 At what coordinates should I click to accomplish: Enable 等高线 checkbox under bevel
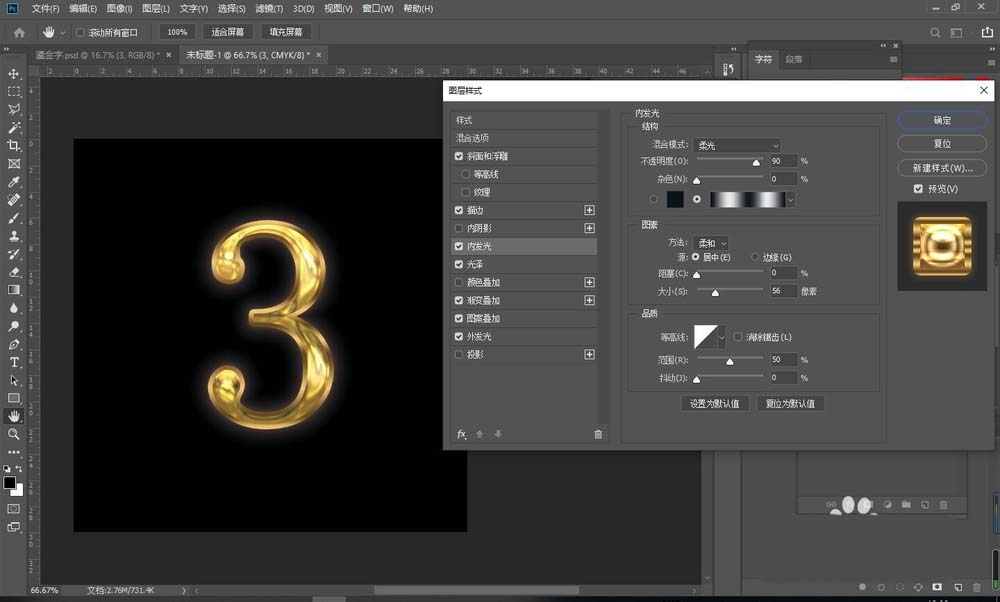tap(466, 174)
